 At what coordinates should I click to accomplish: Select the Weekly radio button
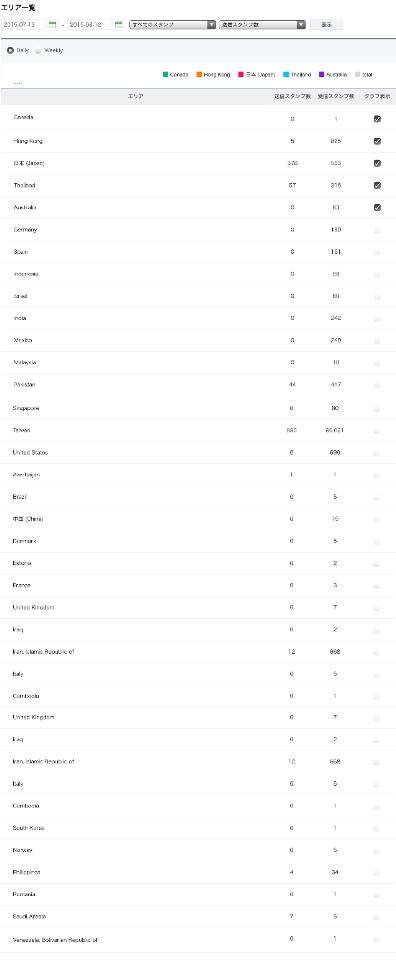click(x=38, y=50)
